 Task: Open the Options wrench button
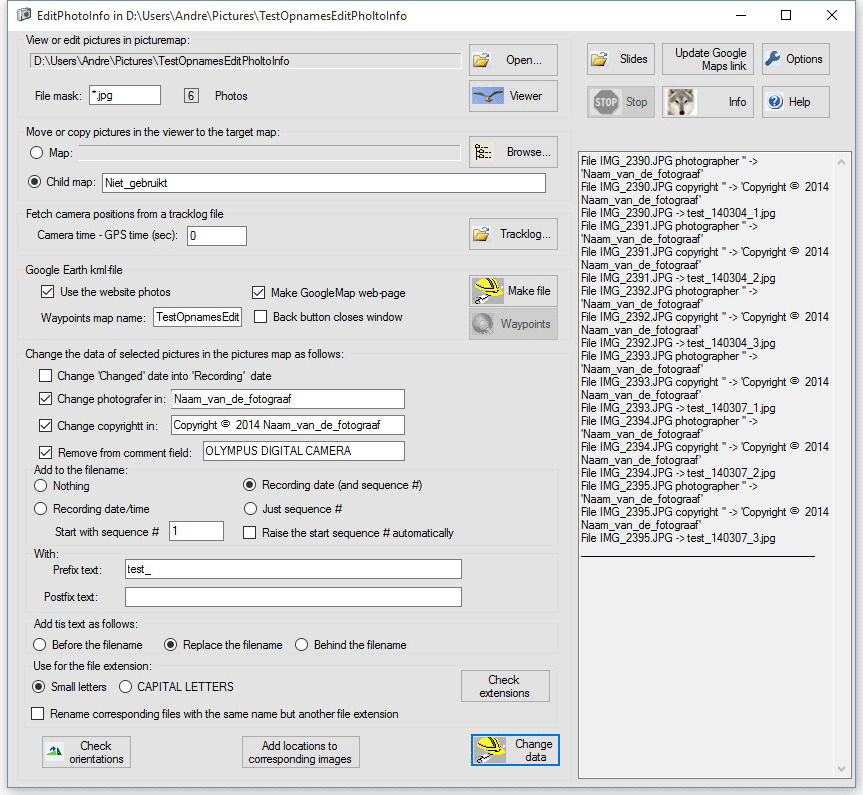[794, 59]
